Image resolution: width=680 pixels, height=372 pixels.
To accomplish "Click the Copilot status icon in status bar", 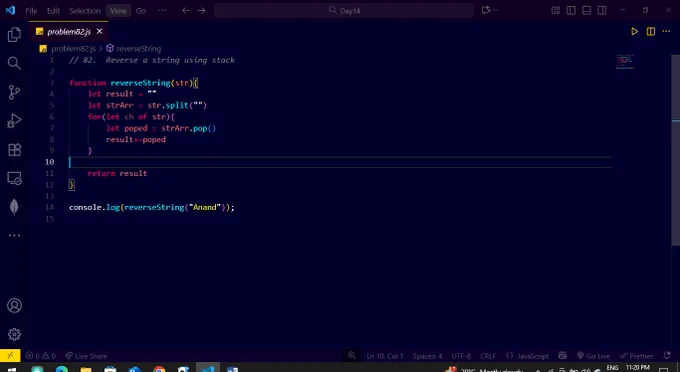I will click(x=562, y=356).
